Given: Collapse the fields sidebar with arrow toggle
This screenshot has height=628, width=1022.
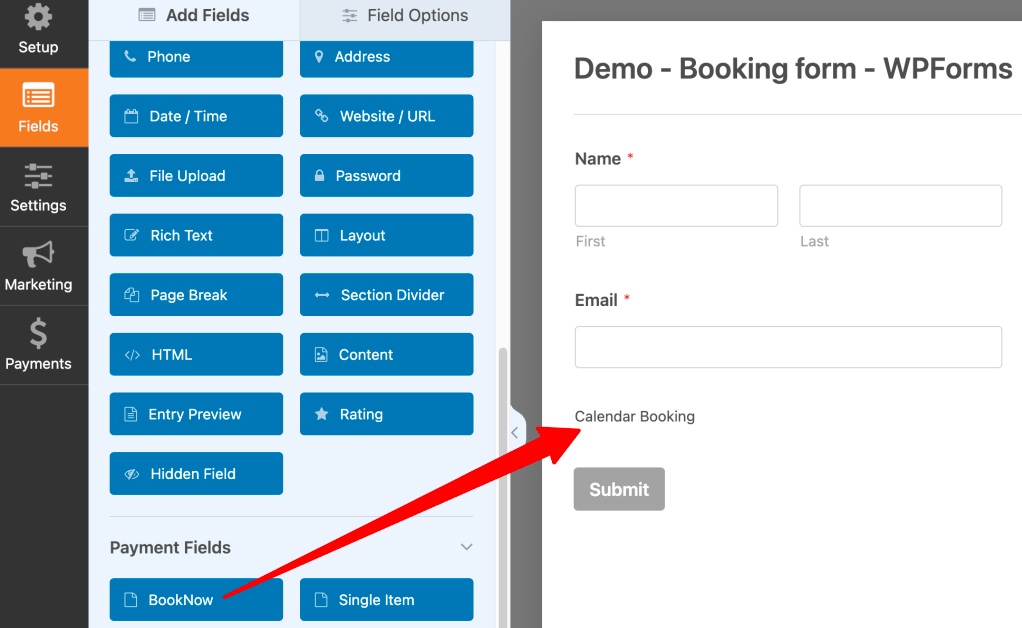Looking at the screenshot, I should pyautogui.click(x=515, y=433).
